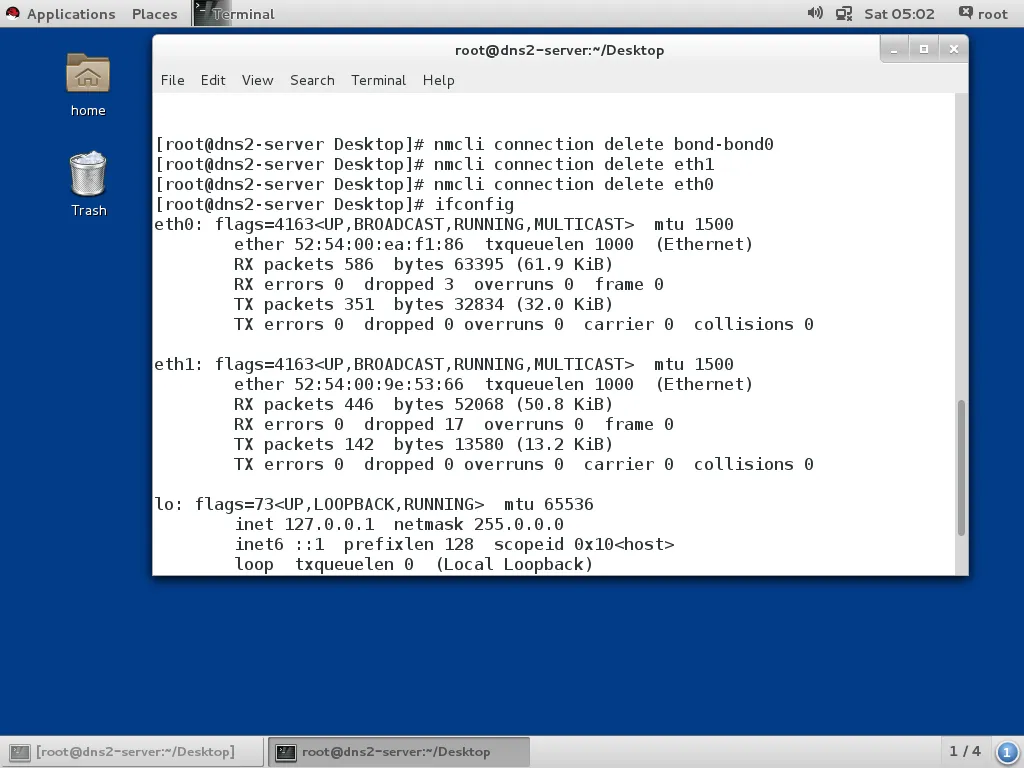The image size is (1024, 768).
Task: Click the terminal icon on the active taskbar button
Action: coord(285,751)
